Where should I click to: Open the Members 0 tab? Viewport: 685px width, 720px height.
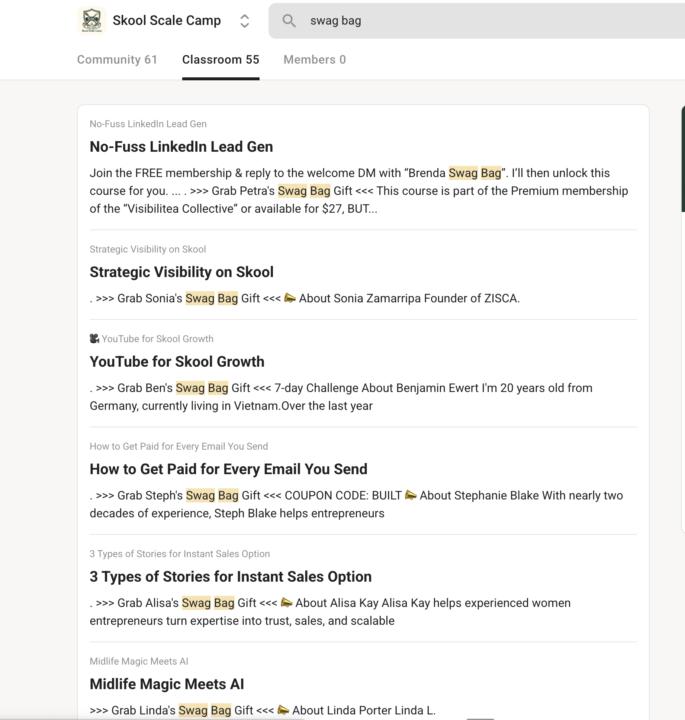[314, 60]
